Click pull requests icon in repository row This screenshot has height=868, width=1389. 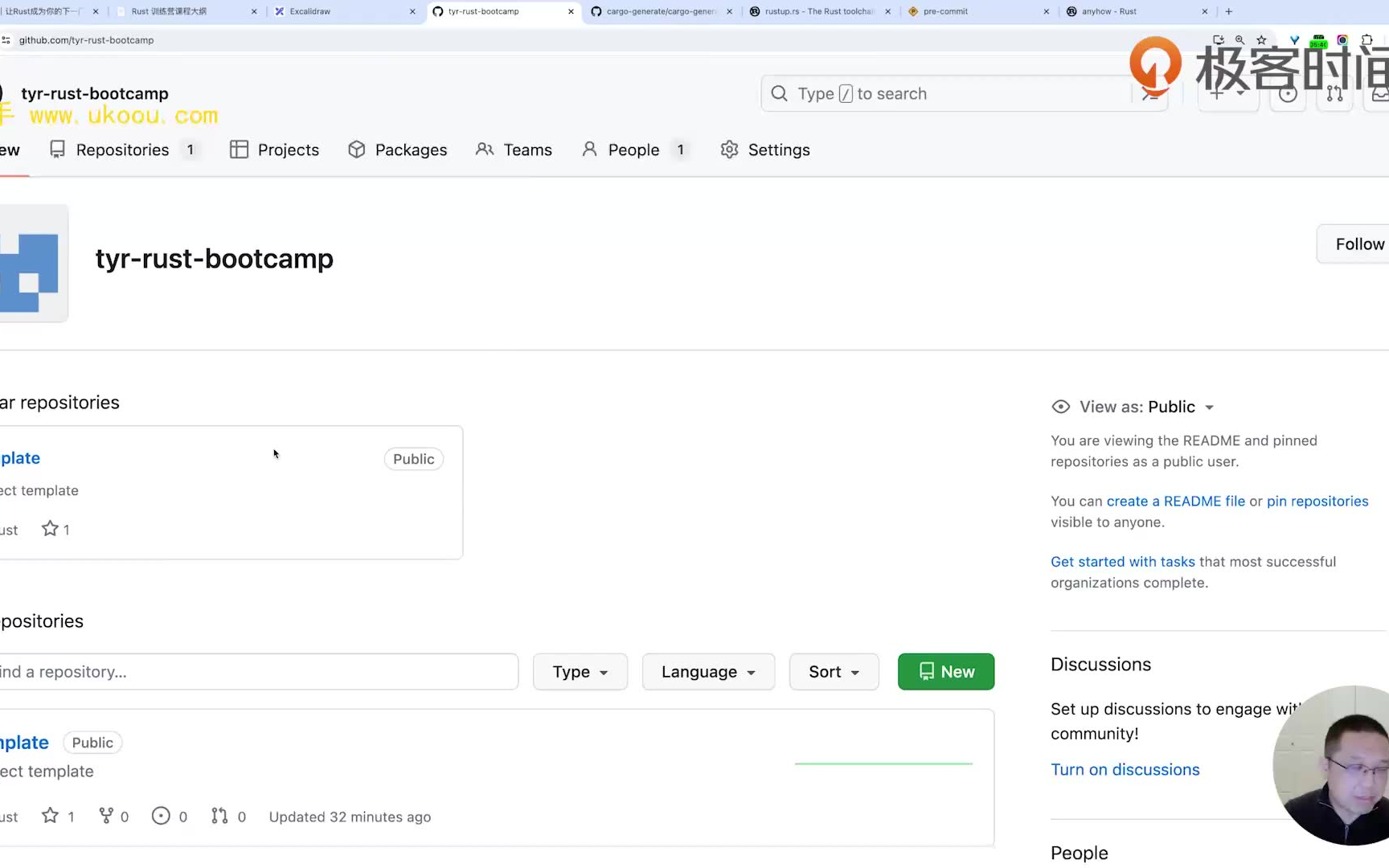point(219,816)
